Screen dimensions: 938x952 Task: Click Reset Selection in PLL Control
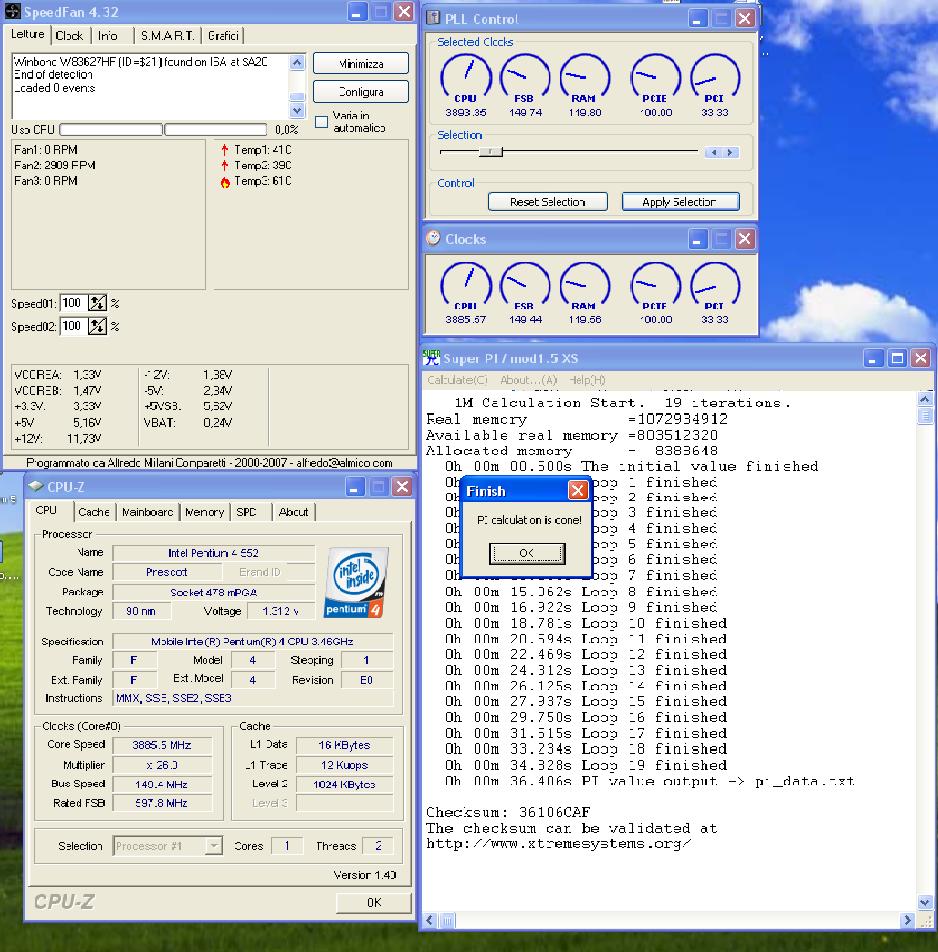[548, 202]
